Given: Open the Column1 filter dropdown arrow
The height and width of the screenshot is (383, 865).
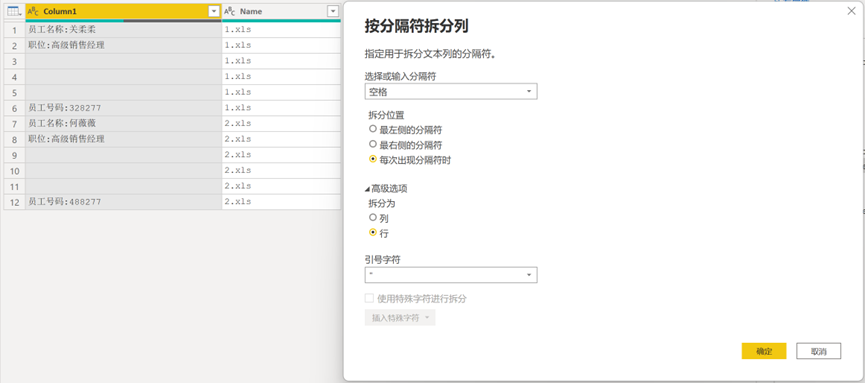Looking at the screenshot, I should coord(214,12).
